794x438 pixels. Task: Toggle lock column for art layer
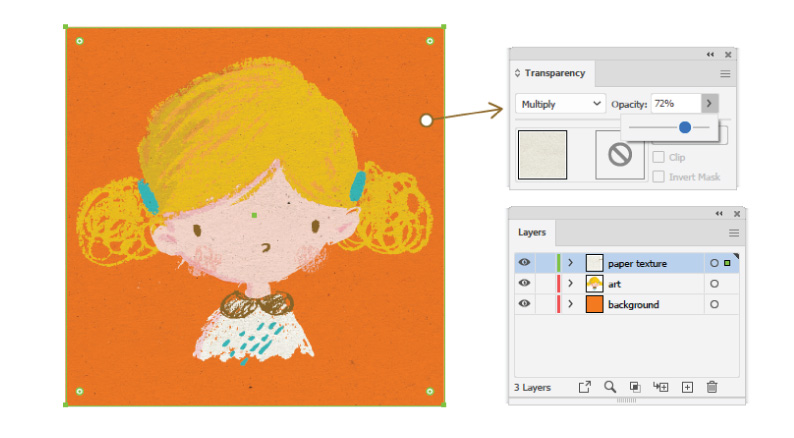click(544, 284)
